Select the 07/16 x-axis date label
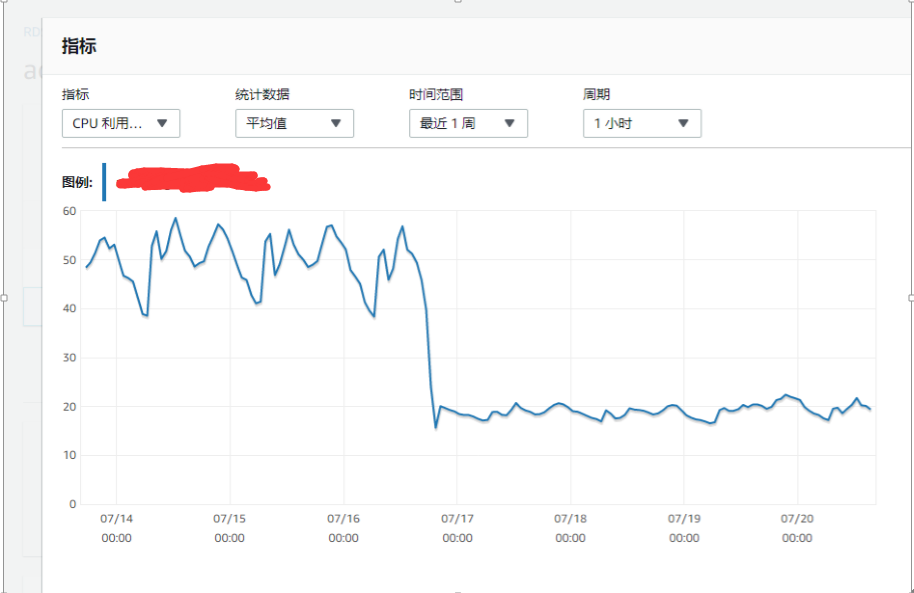914x593 pixels. click(343, 519)
